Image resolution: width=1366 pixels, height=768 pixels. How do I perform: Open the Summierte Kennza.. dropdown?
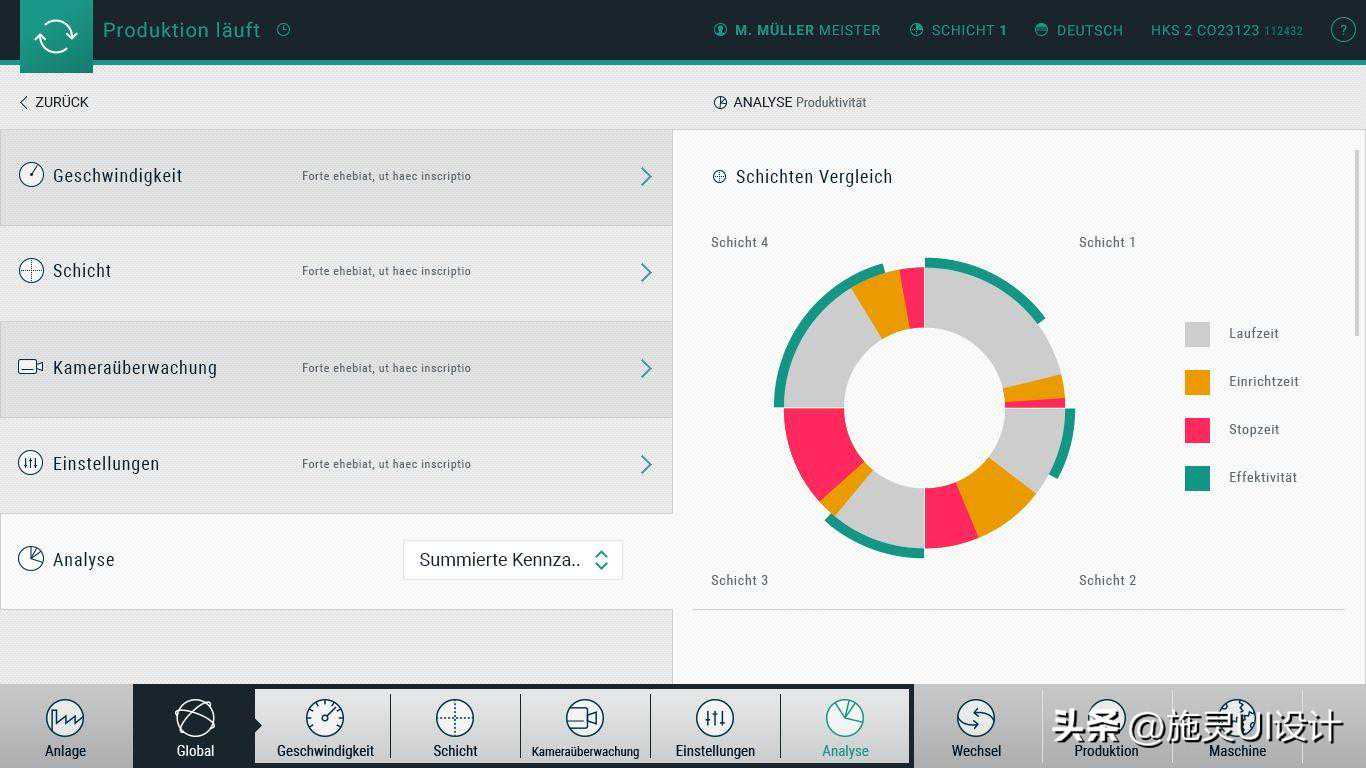pyautogui.click(x=513, y=560)
